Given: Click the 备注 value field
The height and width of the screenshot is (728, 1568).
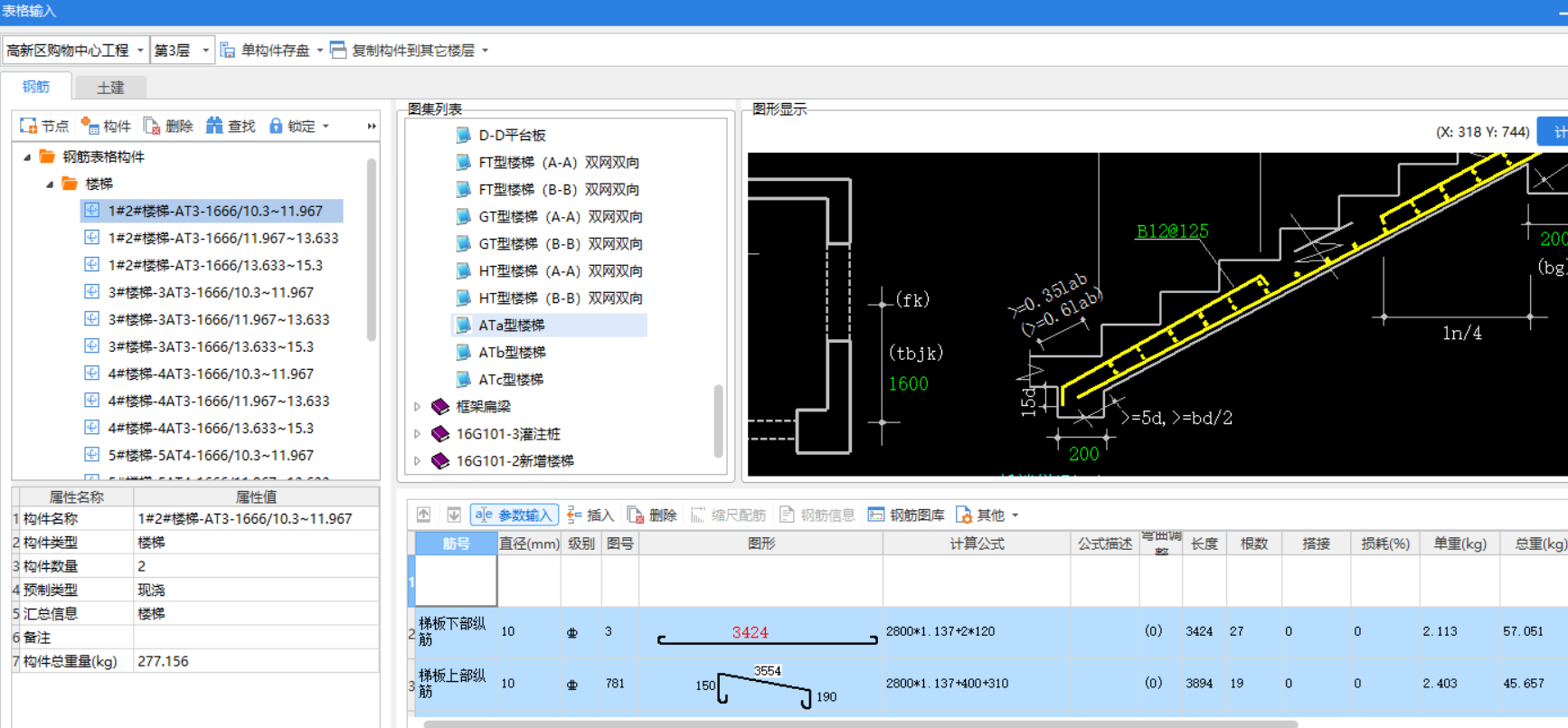Looking at the screenshot, I should (x=256, y=637).
